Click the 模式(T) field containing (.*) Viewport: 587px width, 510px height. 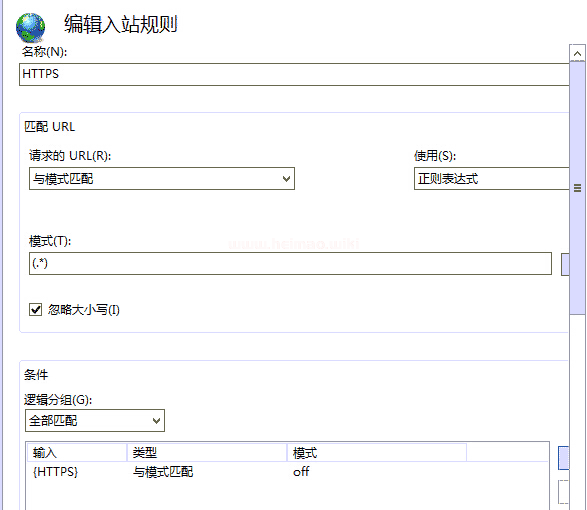[290, 263]
